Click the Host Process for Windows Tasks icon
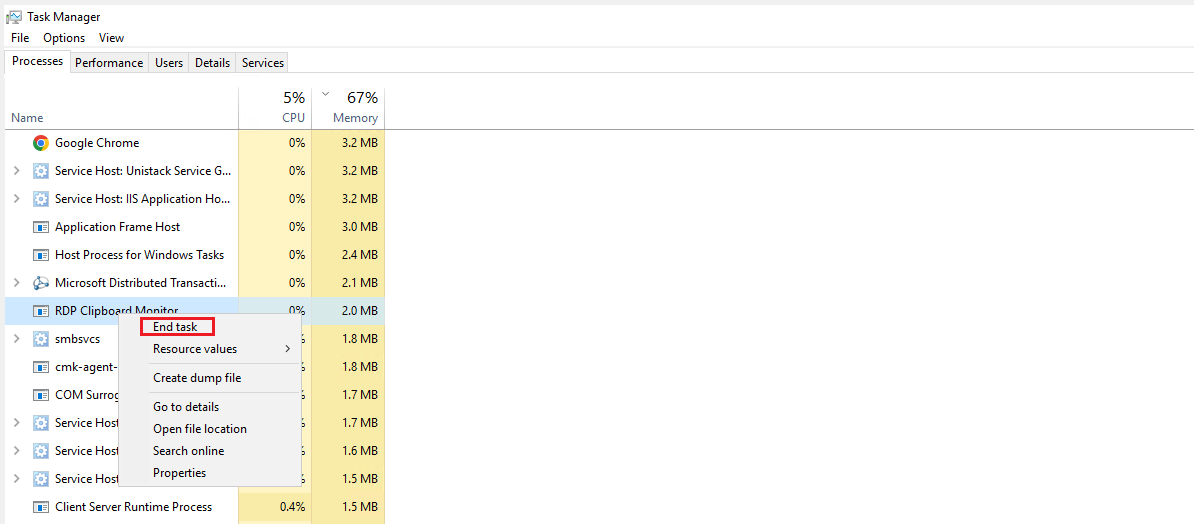The width and height of the screenshot is (1194, 524). pos(41,255)
